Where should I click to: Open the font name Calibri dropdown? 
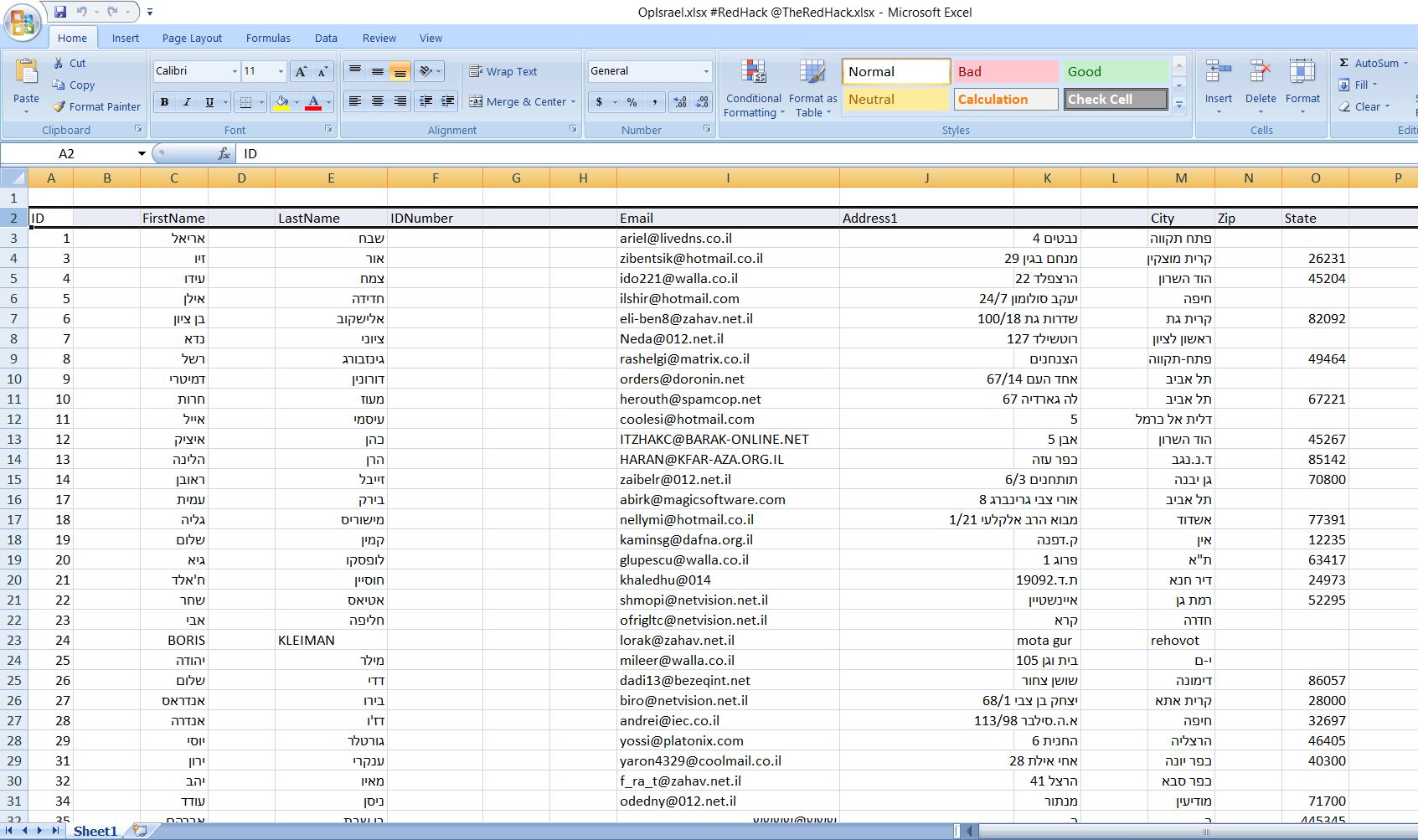[x=234, y=72]
